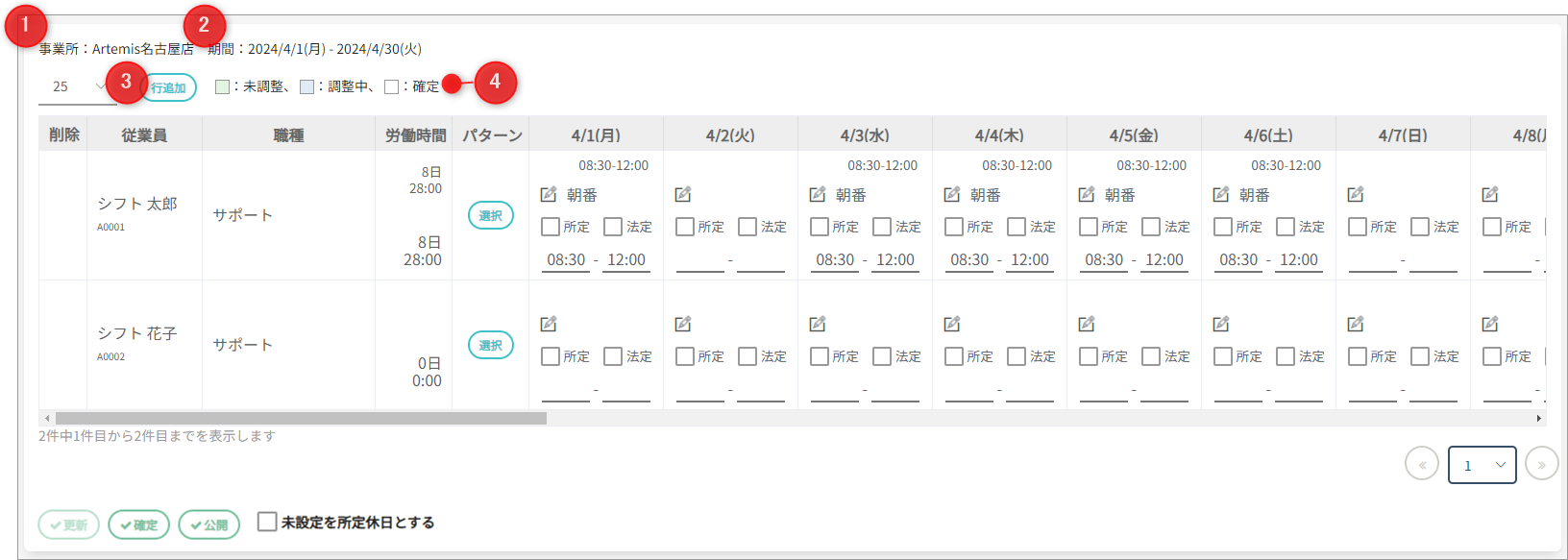This screenshot has height=560, width=1568.
Task: Edit シフト 花子 shift on 4/6
Action: [1221, 325]
